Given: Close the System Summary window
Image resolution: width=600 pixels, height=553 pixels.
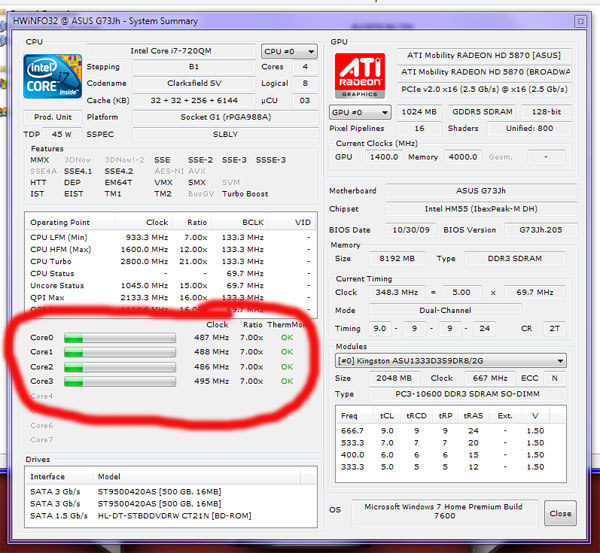Looking at the screenshot, I should (x=580, y=21).
